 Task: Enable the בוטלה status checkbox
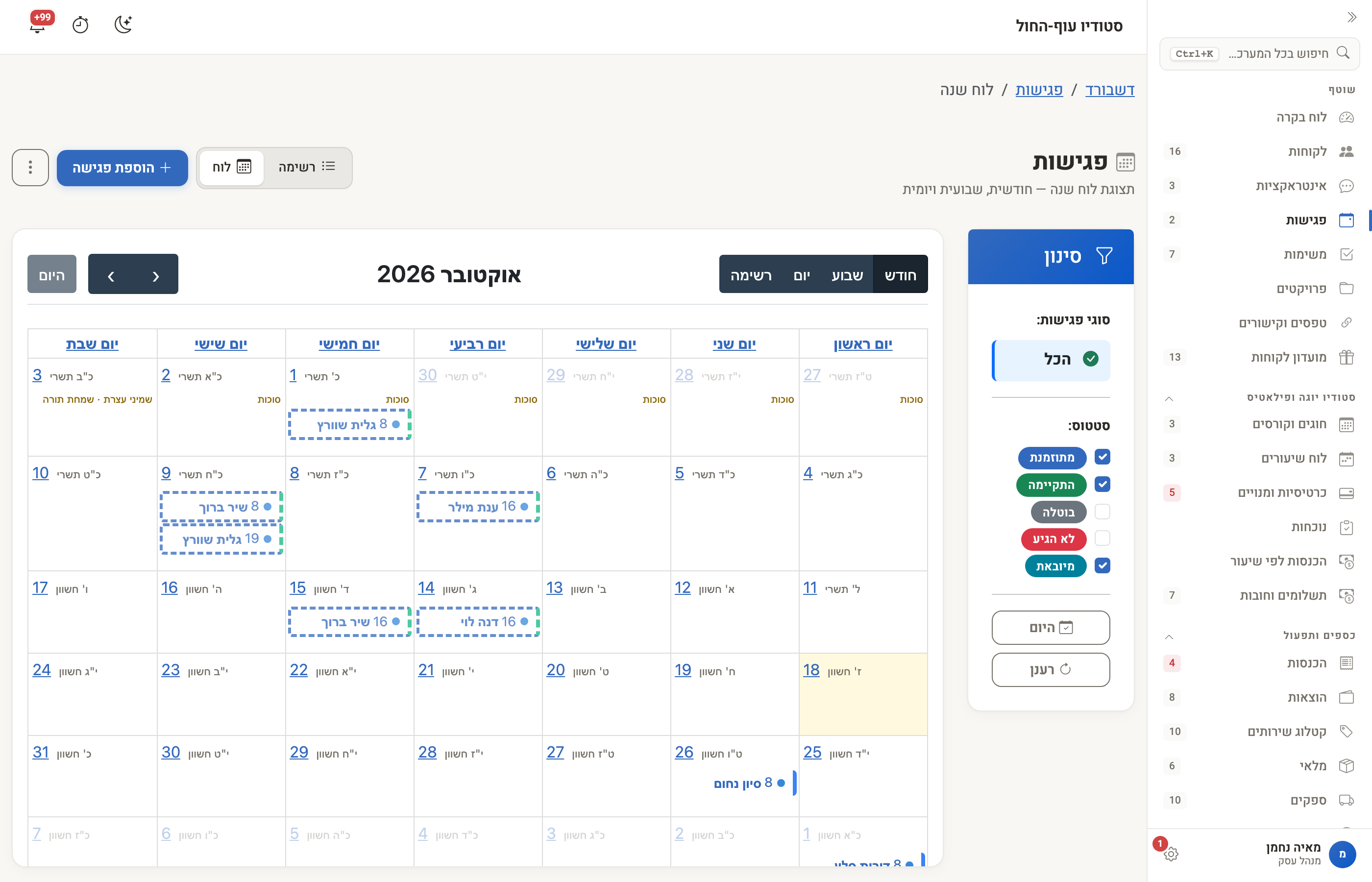1102,512
